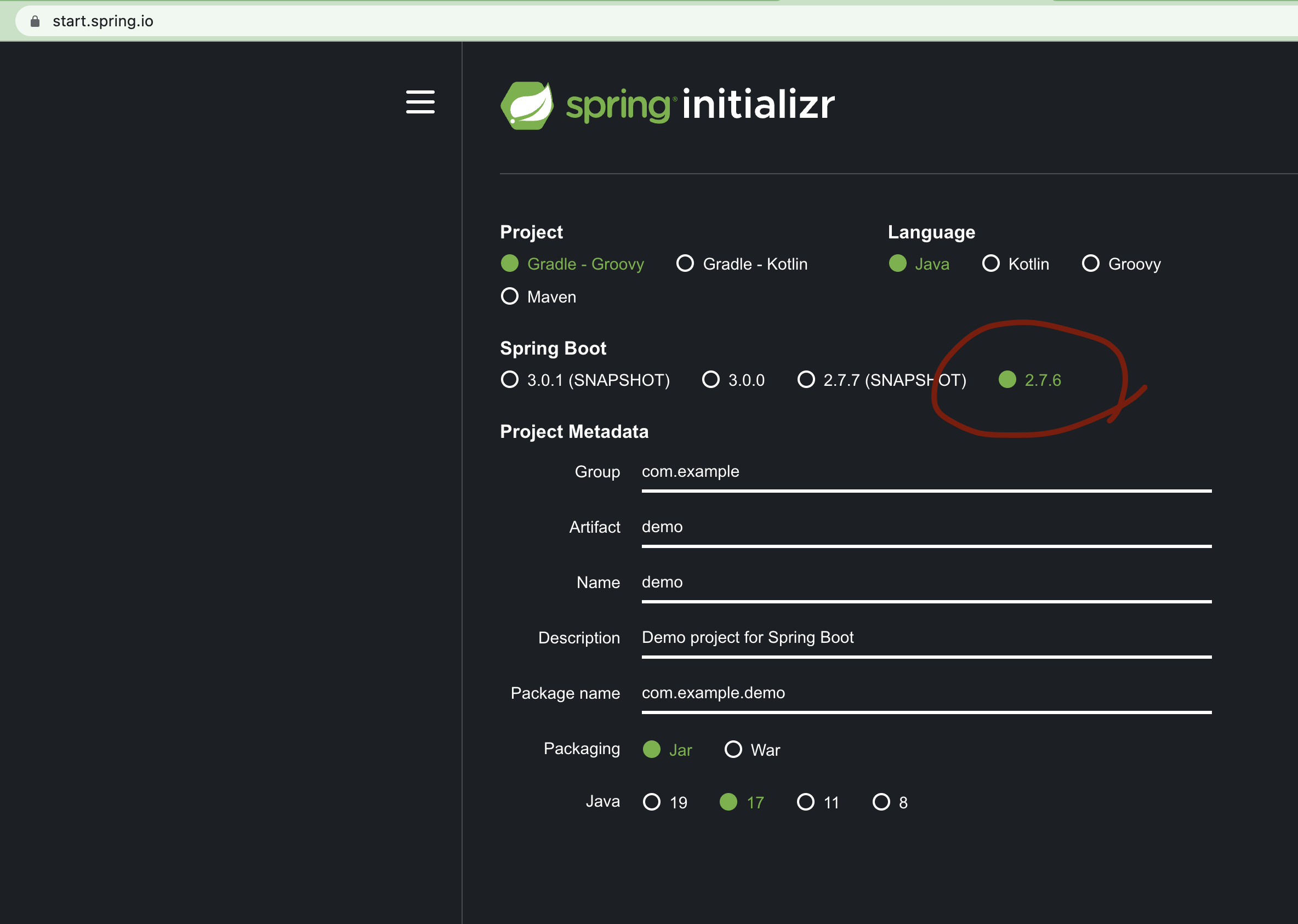Screen dimensions: 1298x924
Task: Select Jar packaging
Action: [x=667, y=749]
